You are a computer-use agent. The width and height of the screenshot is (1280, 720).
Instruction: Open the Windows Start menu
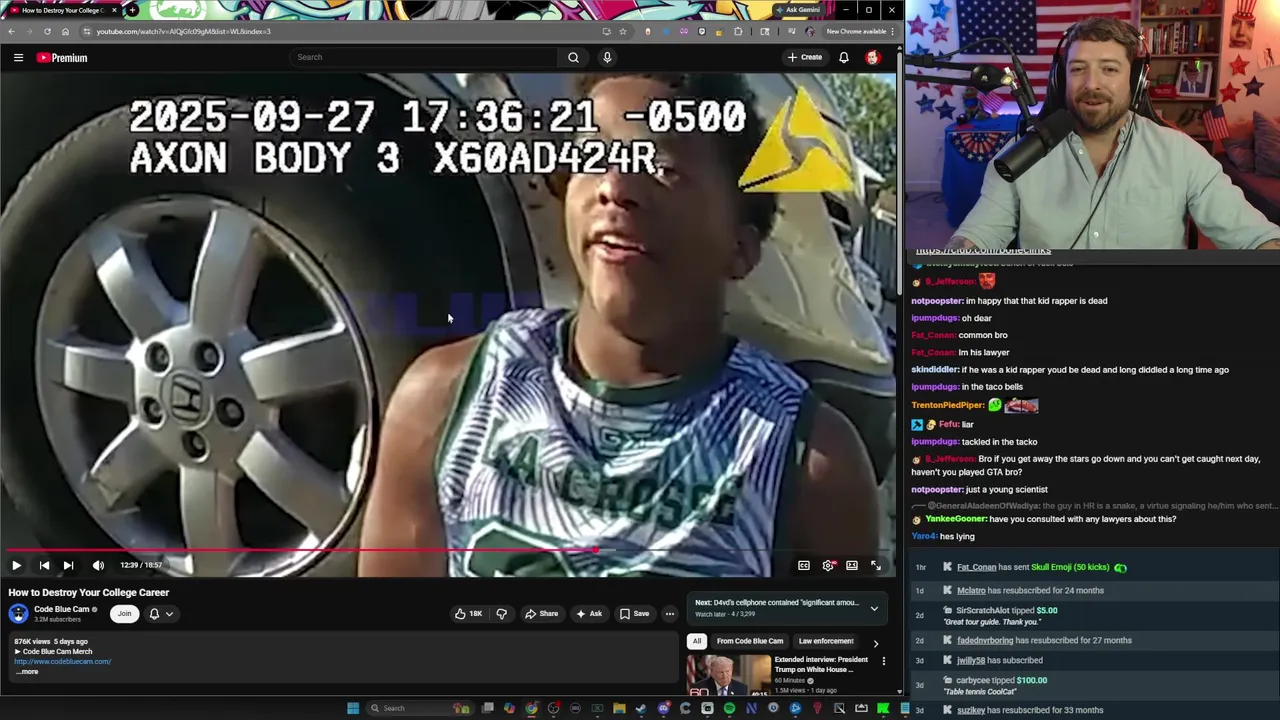(x=353, y=708)
